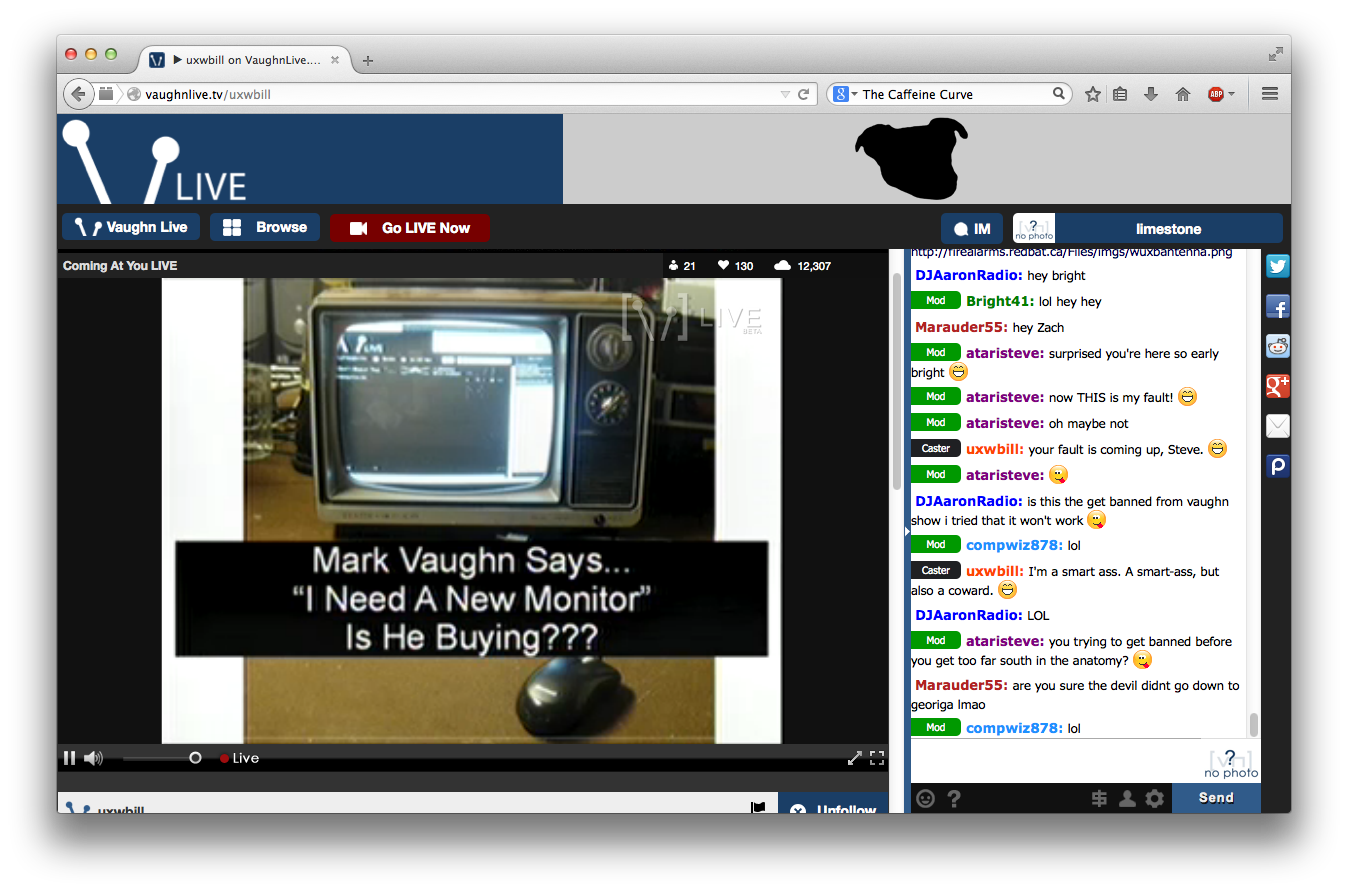Screen dimensions: 1348x892
Task: Open the Browse nav item
Action: coord(265,227)
